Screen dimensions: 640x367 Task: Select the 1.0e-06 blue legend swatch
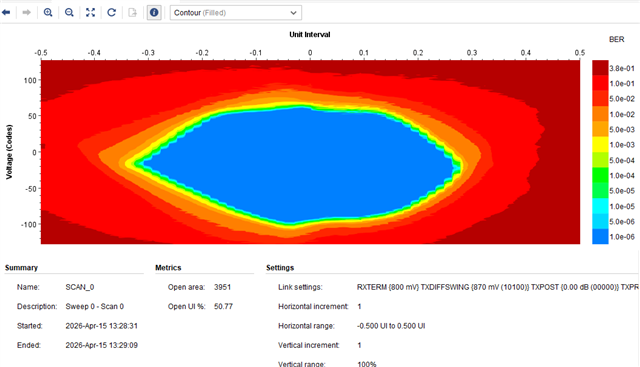point(600,237)
